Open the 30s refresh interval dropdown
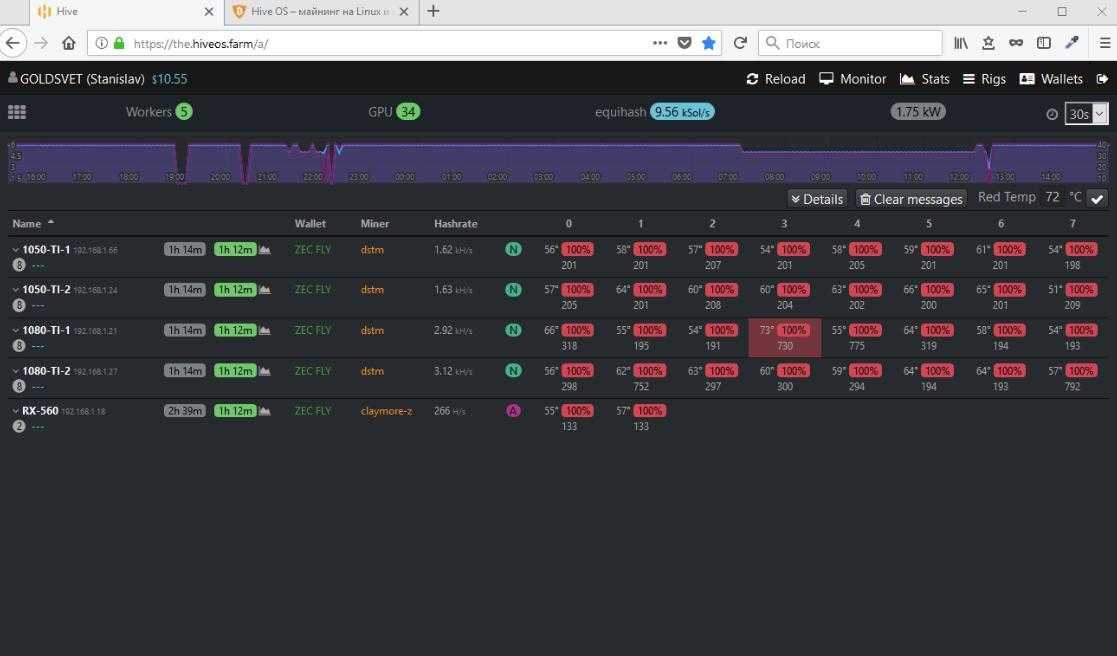 coord(1086,113)
